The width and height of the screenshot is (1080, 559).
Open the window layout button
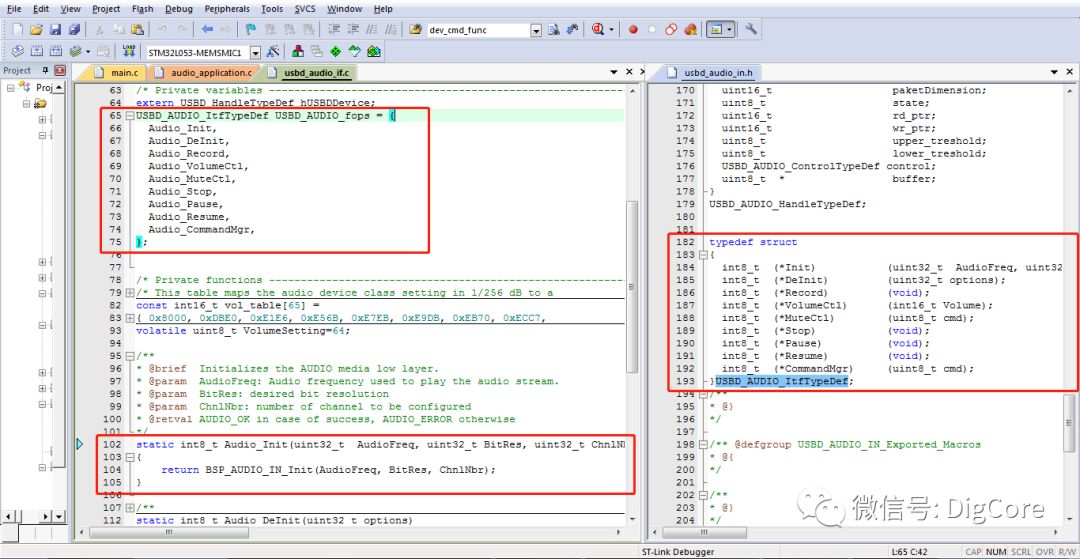click(716, 30)
